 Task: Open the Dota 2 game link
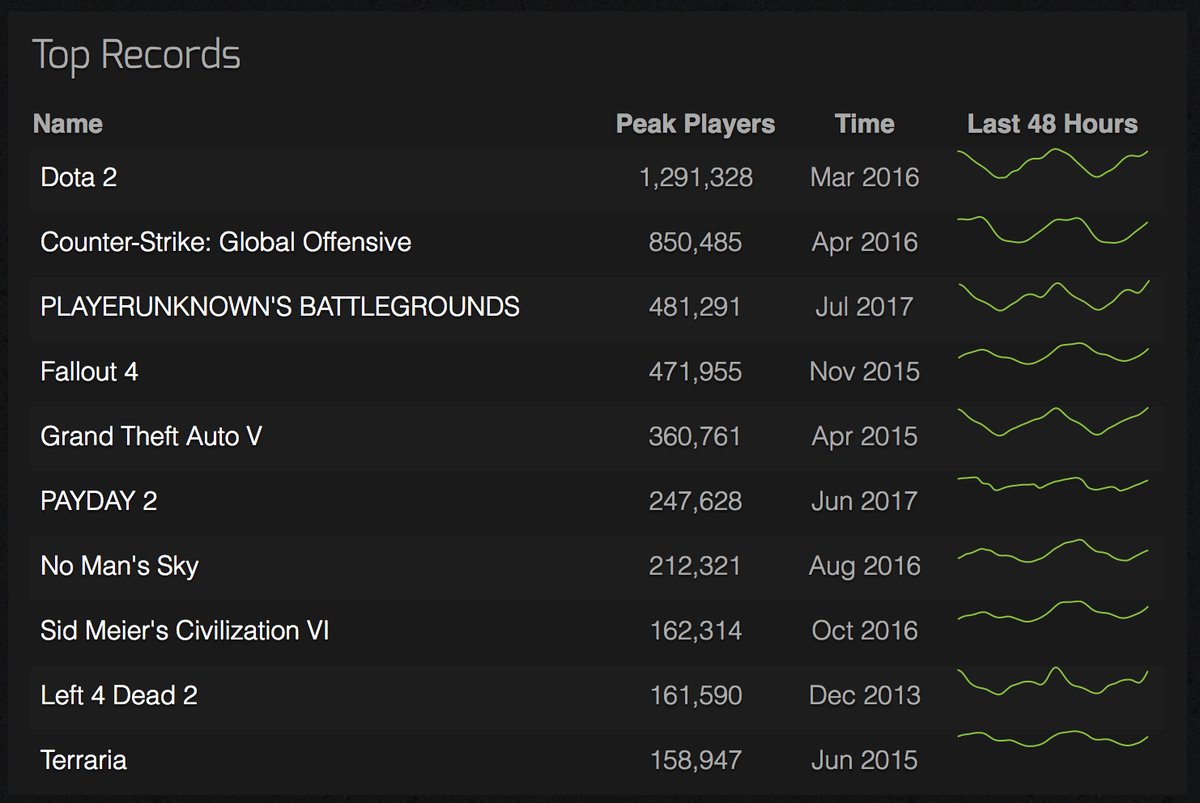point(79,178)
